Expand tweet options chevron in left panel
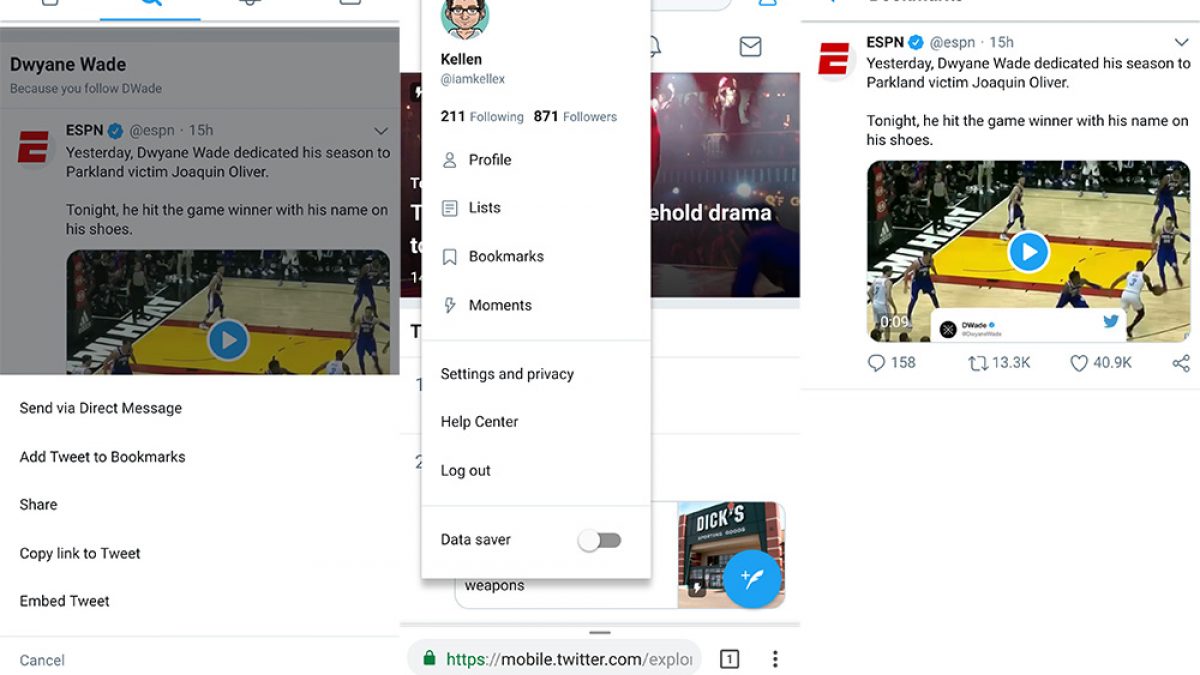Viewport: 1200px width, 675px height. [x=380, y=131]
